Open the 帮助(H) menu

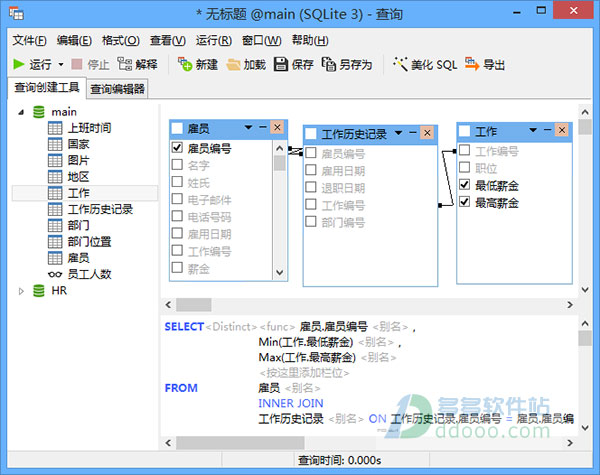310,40
